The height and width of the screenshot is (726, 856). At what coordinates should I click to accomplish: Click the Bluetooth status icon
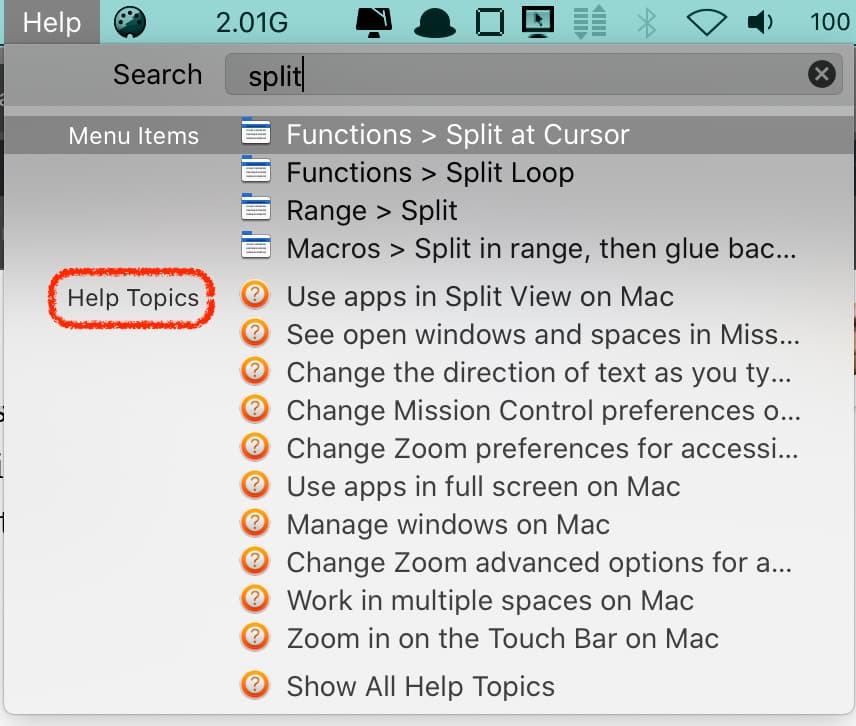click(x=647, y=22)
